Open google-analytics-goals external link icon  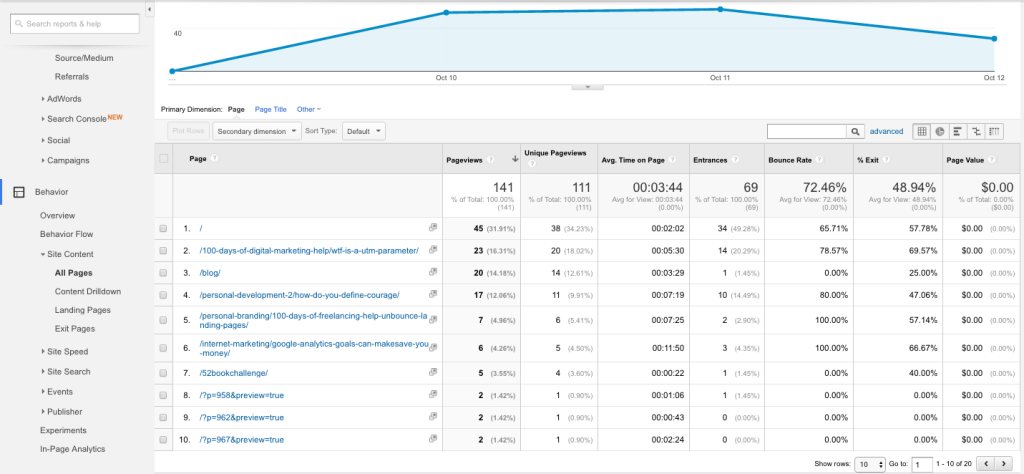pyautogui.click(x=432, y=347)
